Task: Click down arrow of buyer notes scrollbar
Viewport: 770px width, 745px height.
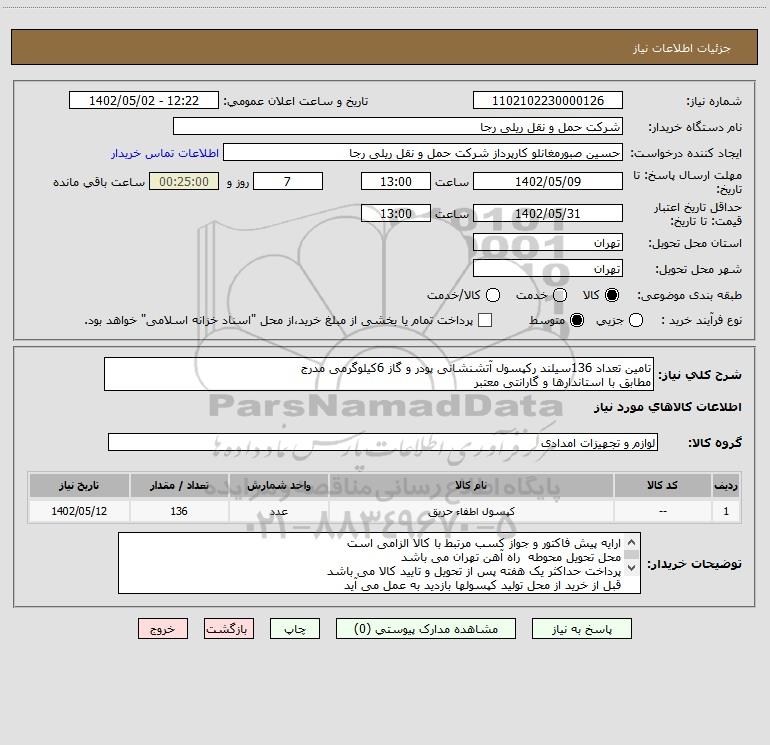Action: [632, 568]
